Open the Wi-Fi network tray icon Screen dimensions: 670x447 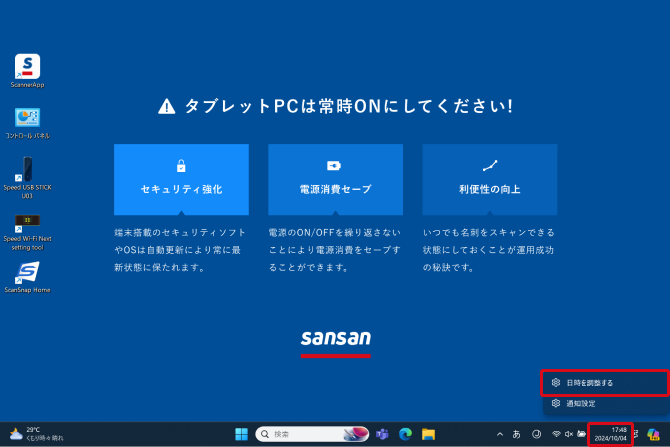(x=556, y=434)
